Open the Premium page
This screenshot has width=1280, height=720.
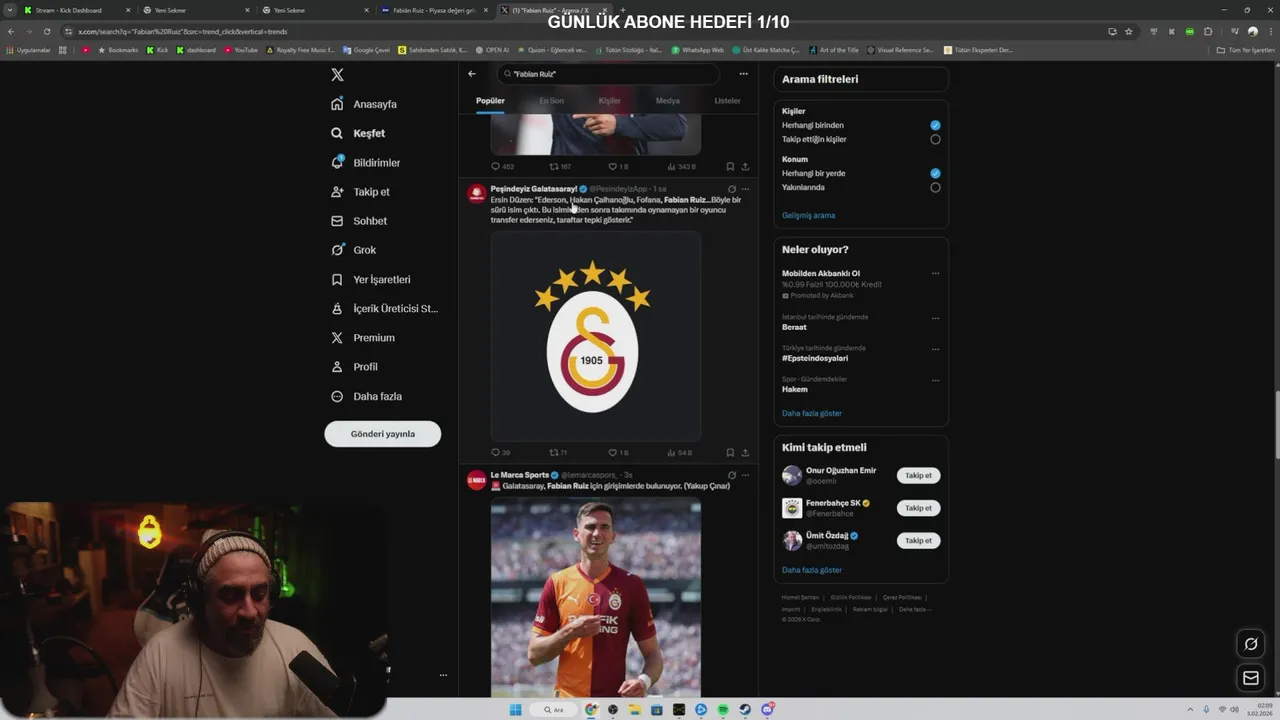pos(362,338)
